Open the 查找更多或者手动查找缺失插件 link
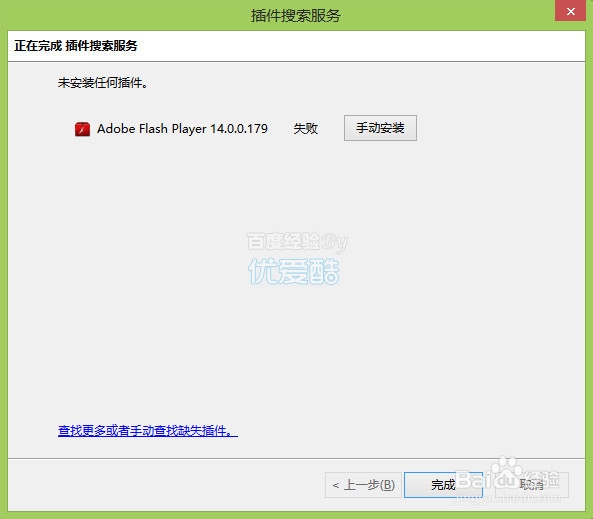 tap(148, 430)
